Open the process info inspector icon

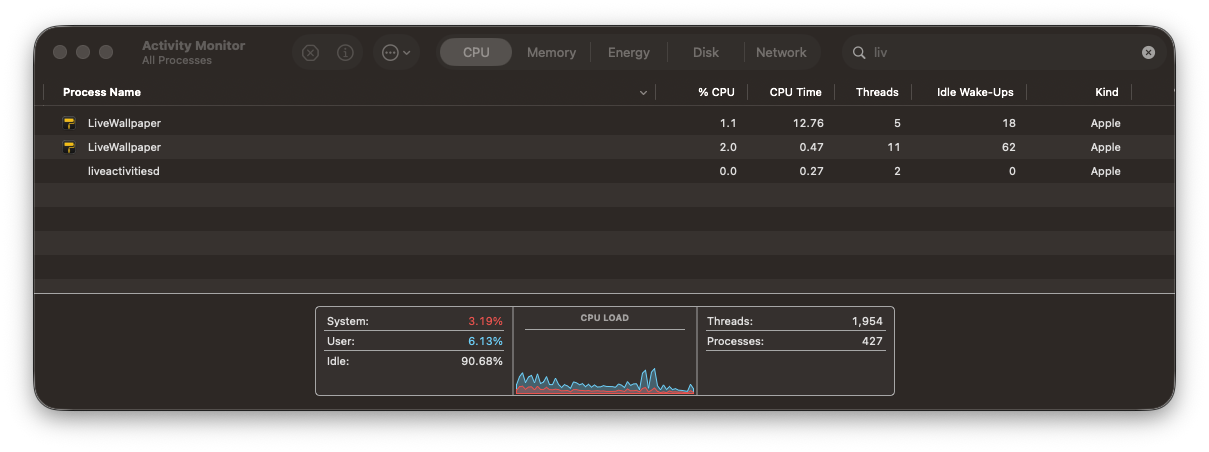point(345,53)
